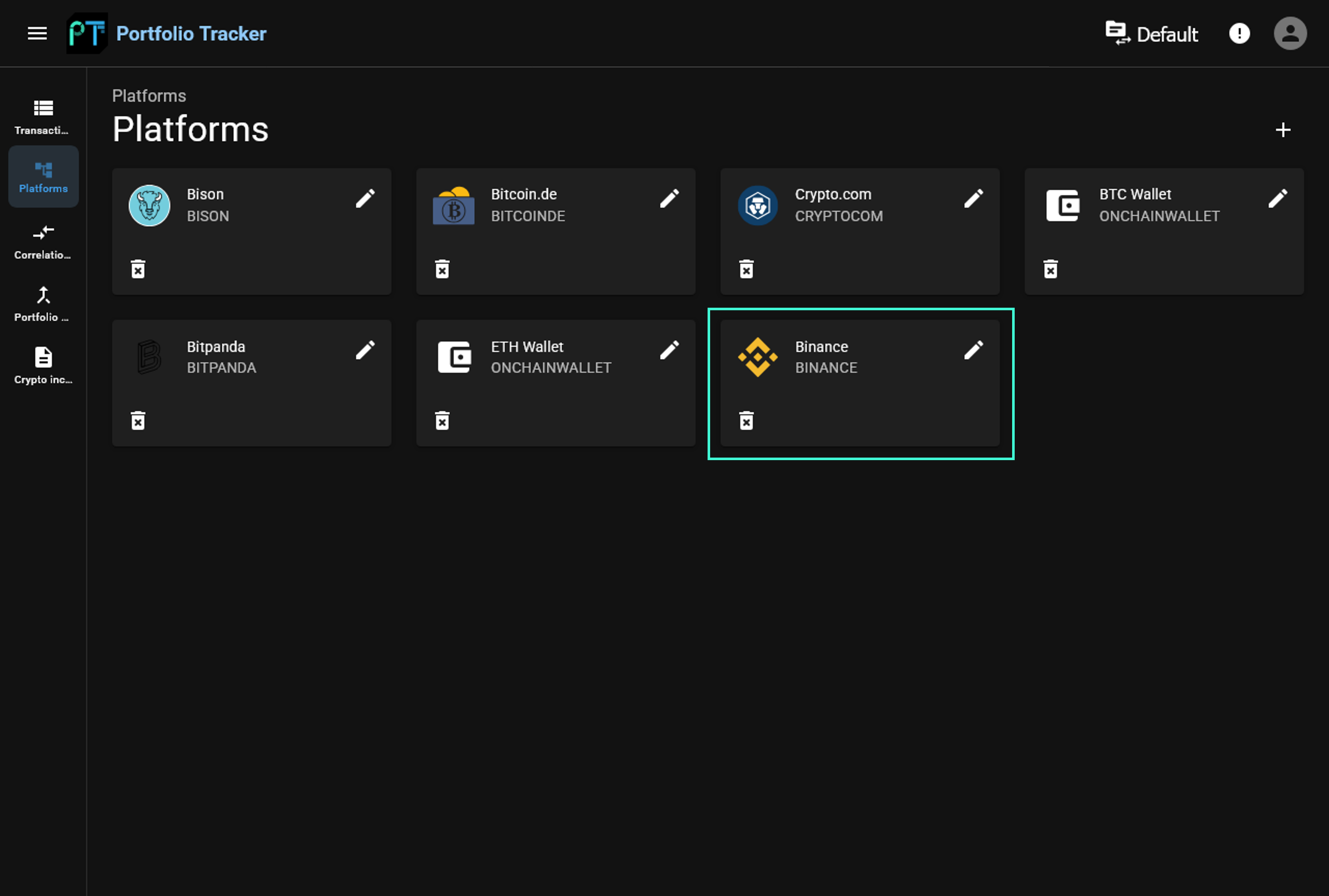Click the BITCOINDE type label
1329x896 pixels.
click(x=528, y=216)
